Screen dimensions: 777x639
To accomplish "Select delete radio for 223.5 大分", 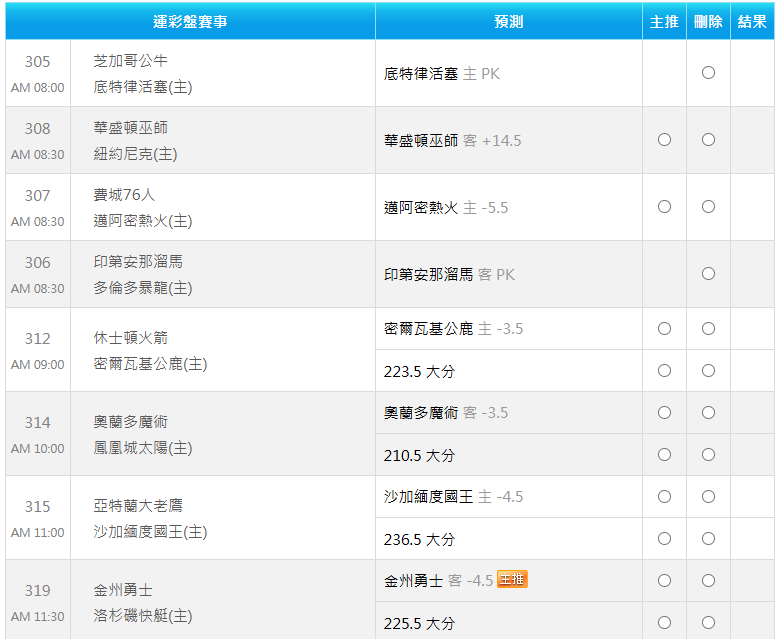I will (708, 371).
